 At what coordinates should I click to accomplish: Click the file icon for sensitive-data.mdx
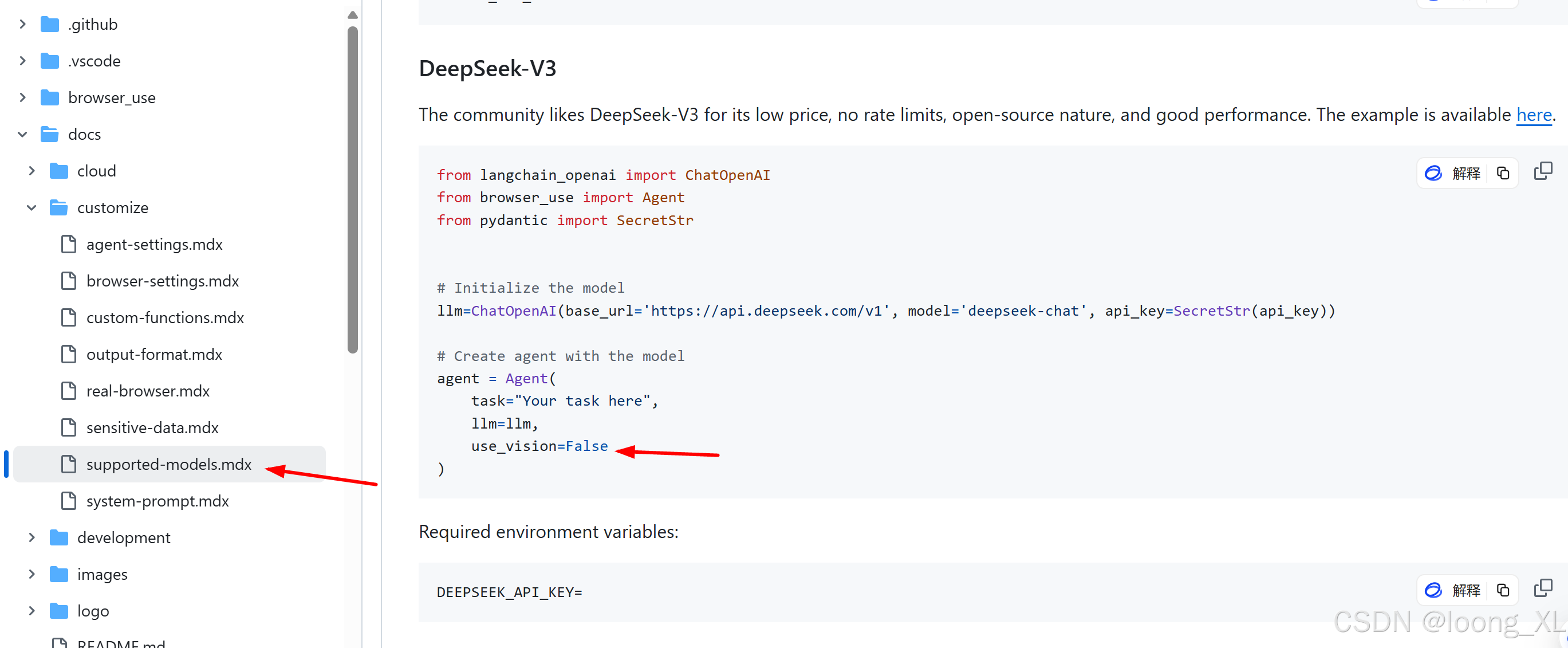[69, 427]
